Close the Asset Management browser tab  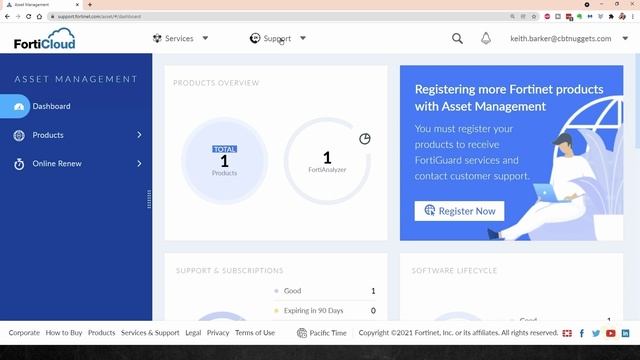coord(77,4)
